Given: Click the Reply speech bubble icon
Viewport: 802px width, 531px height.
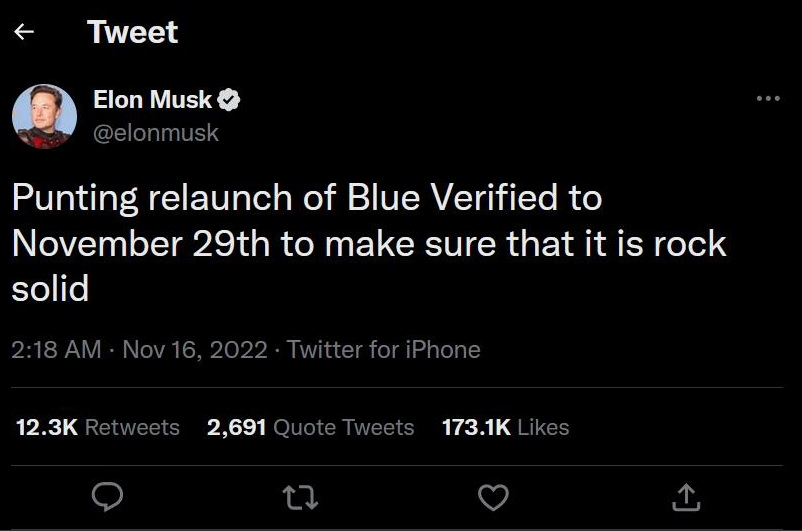Looking at the screenshot, I should tap(107, 495).
